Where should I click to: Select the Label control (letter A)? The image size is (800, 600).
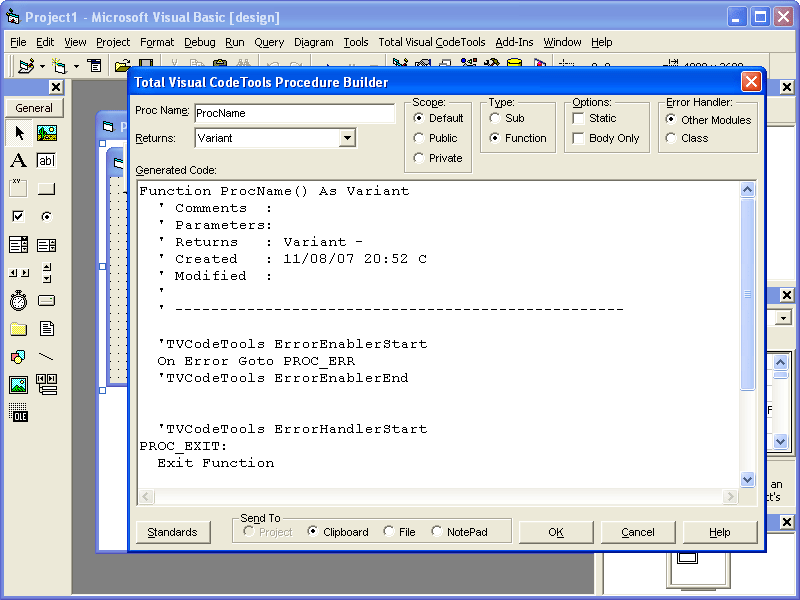click(x=19, y=161)
